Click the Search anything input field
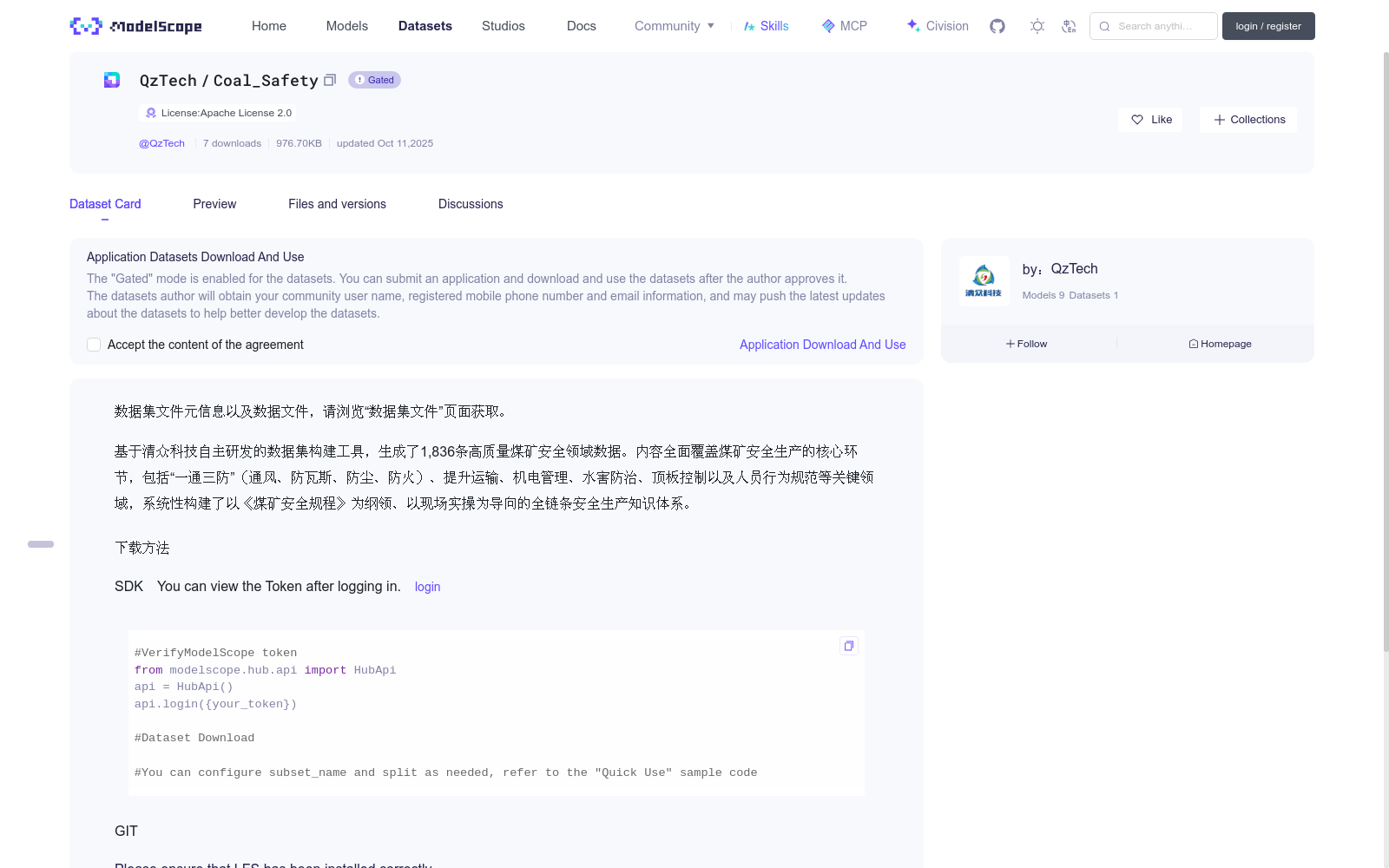The width and height of the screenshot is (1389, 868). 1154,26
